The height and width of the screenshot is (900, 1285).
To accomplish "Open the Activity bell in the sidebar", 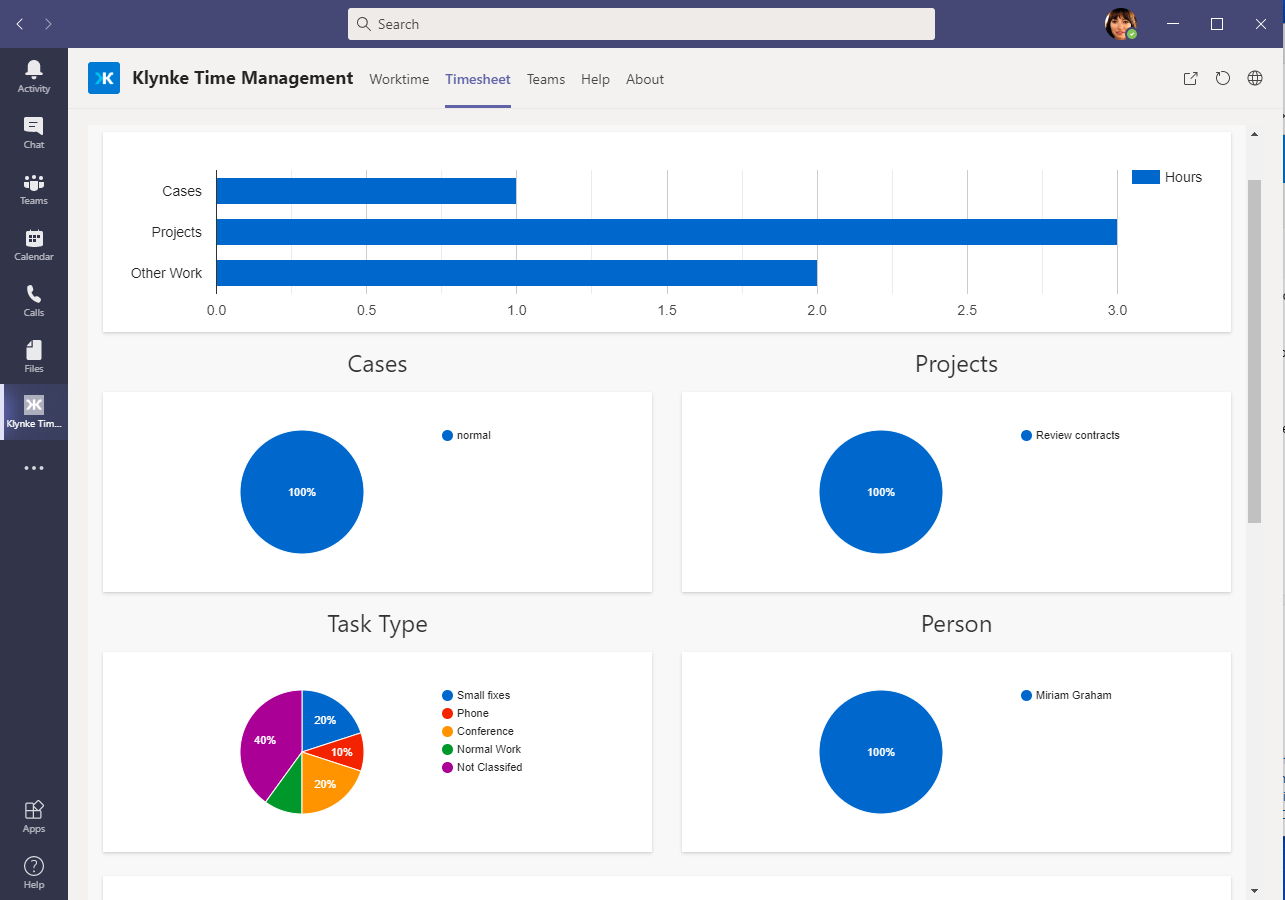I will 34,76.
